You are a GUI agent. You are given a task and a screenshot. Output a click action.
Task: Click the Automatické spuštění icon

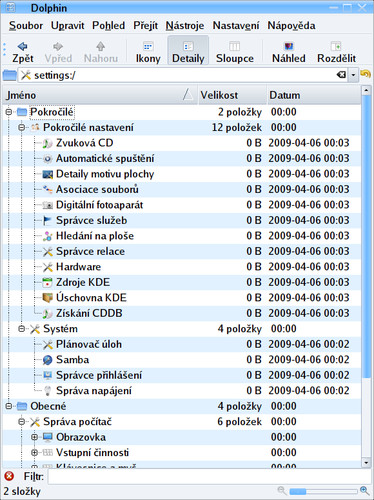[x=48, y=159]
